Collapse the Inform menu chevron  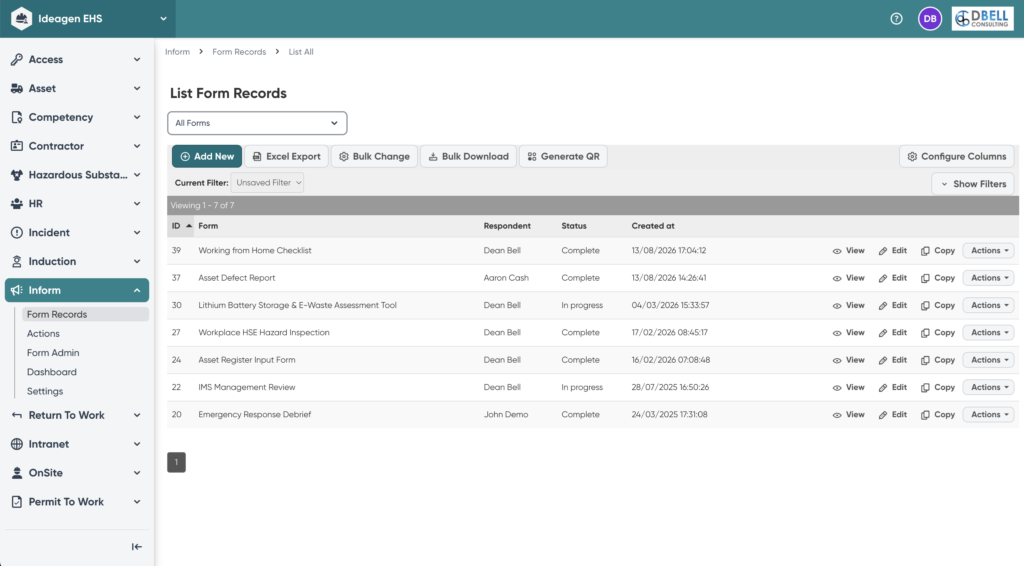coord(137,290)
